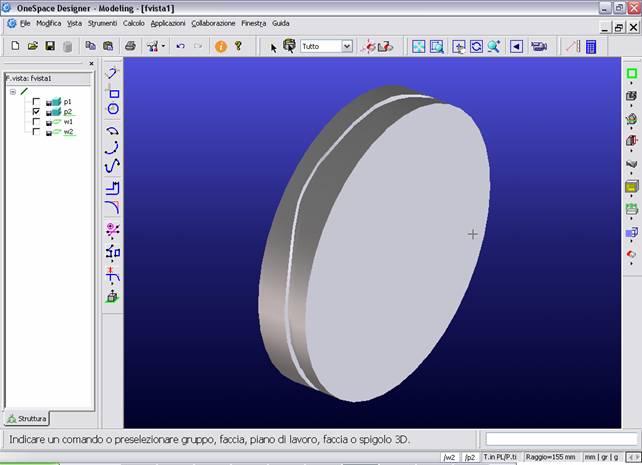Viewport: 642px width, 465px height.
Task: Click the command input field
Action: click(562, 439)
